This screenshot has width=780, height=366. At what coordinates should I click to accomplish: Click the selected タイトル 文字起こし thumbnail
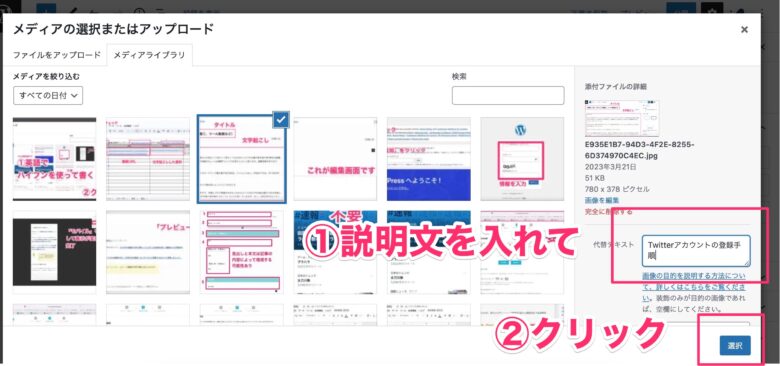click(241, 159)
